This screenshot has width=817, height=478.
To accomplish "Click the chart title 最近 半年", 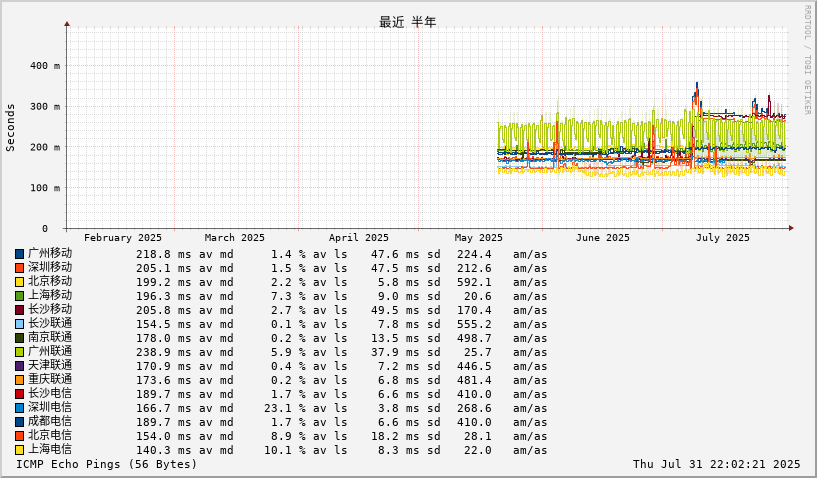I will tap(407, 22).
